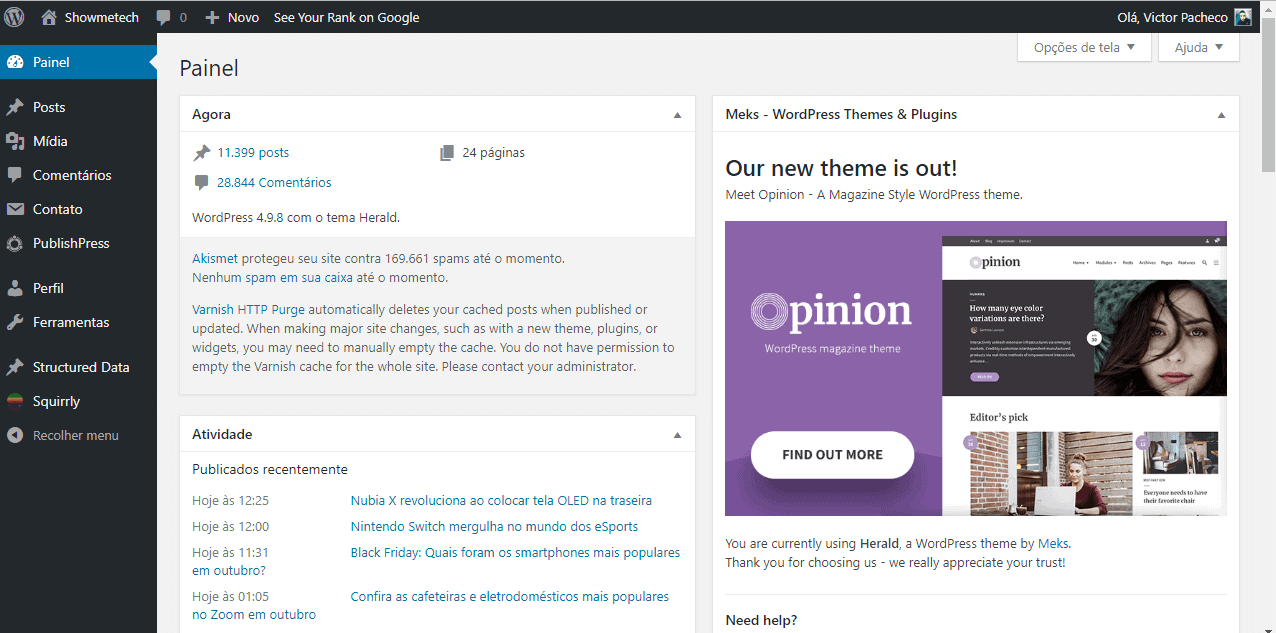The width and height of the screenshot is (1276, 633).
Task: Collapse the Atividade widget with its arrow
Action: click(x=677, y=435)
